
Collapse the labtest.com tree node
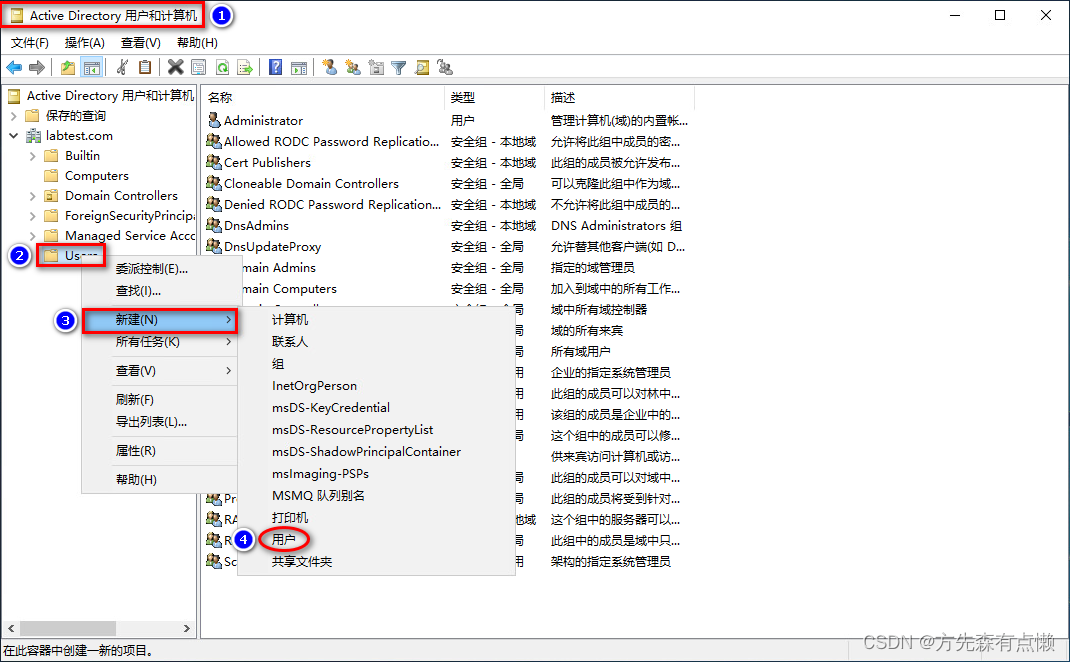pos(14,136)
